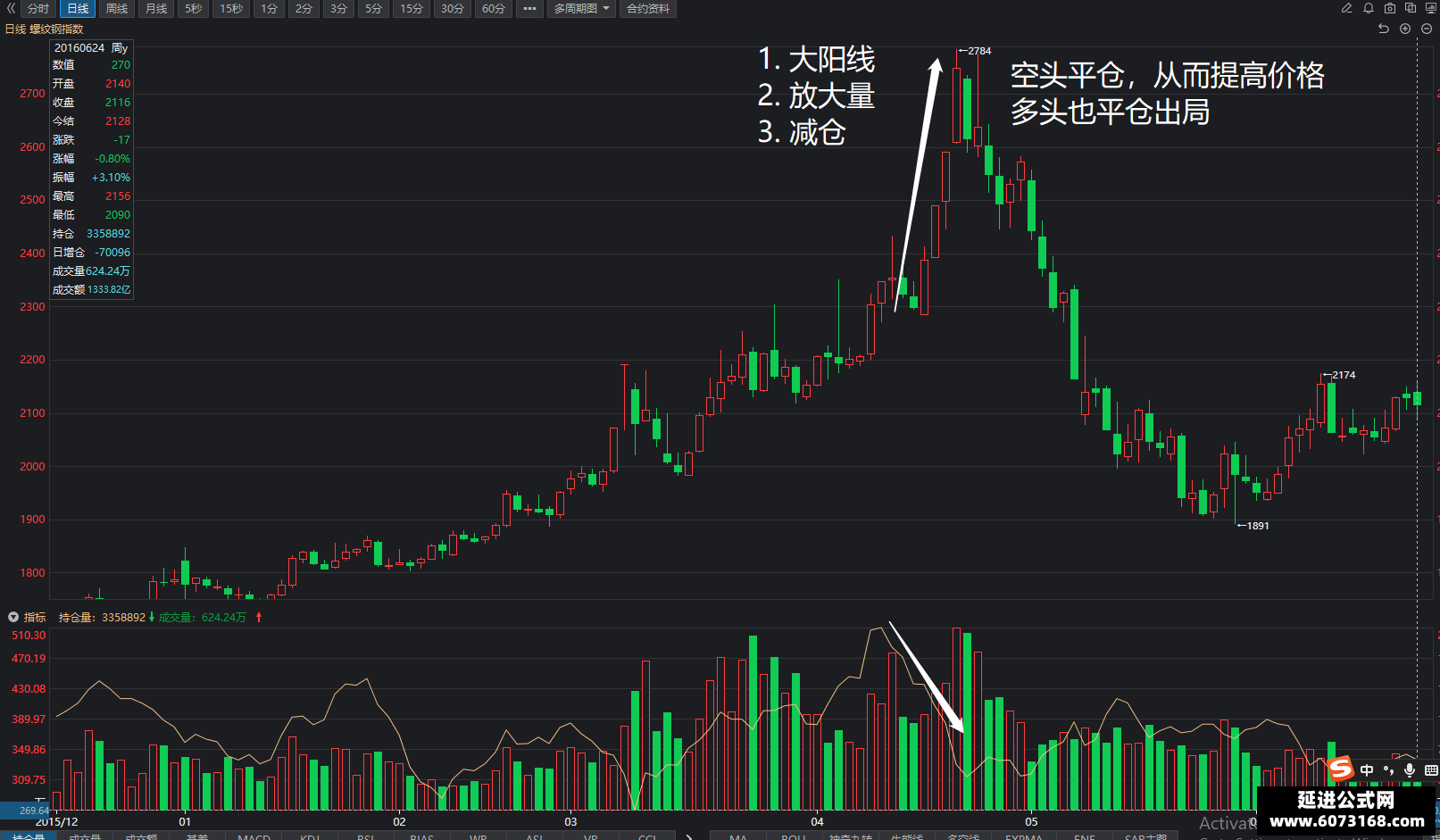The height and width of the screenshot is (840, 1440).
Task: Toggle Sogou 中 Chinese input mode
Action: (1367, 769)
